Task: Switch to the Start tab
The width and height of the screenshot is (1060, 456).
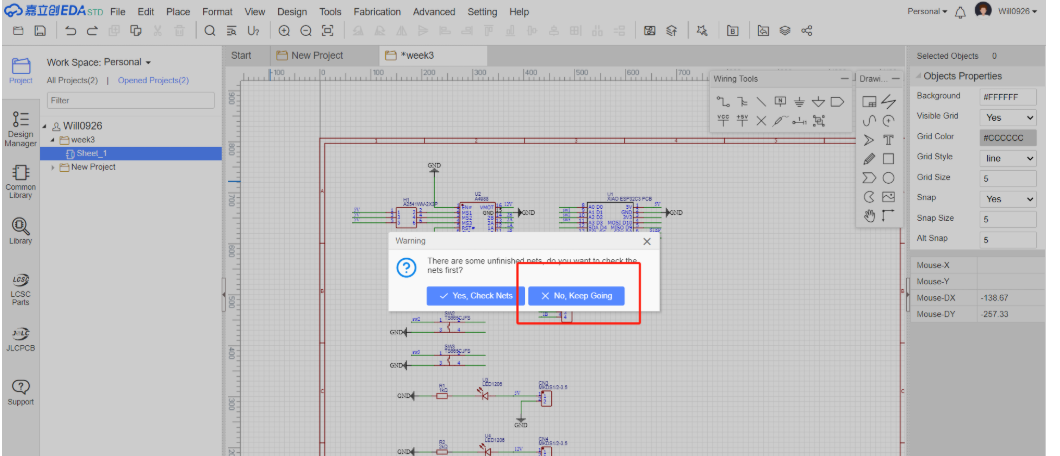Action: (241, 55)
